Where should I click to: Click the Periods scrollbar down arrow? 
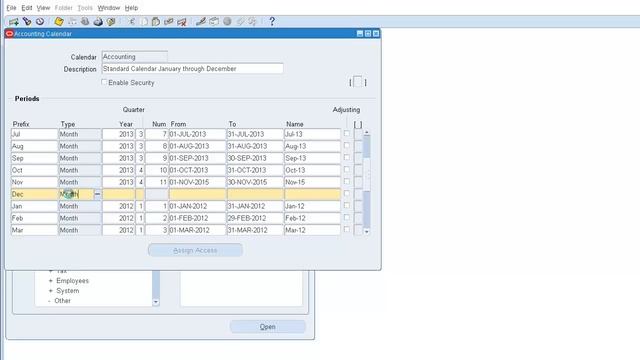pyautogui.click(x=367, y=232)
